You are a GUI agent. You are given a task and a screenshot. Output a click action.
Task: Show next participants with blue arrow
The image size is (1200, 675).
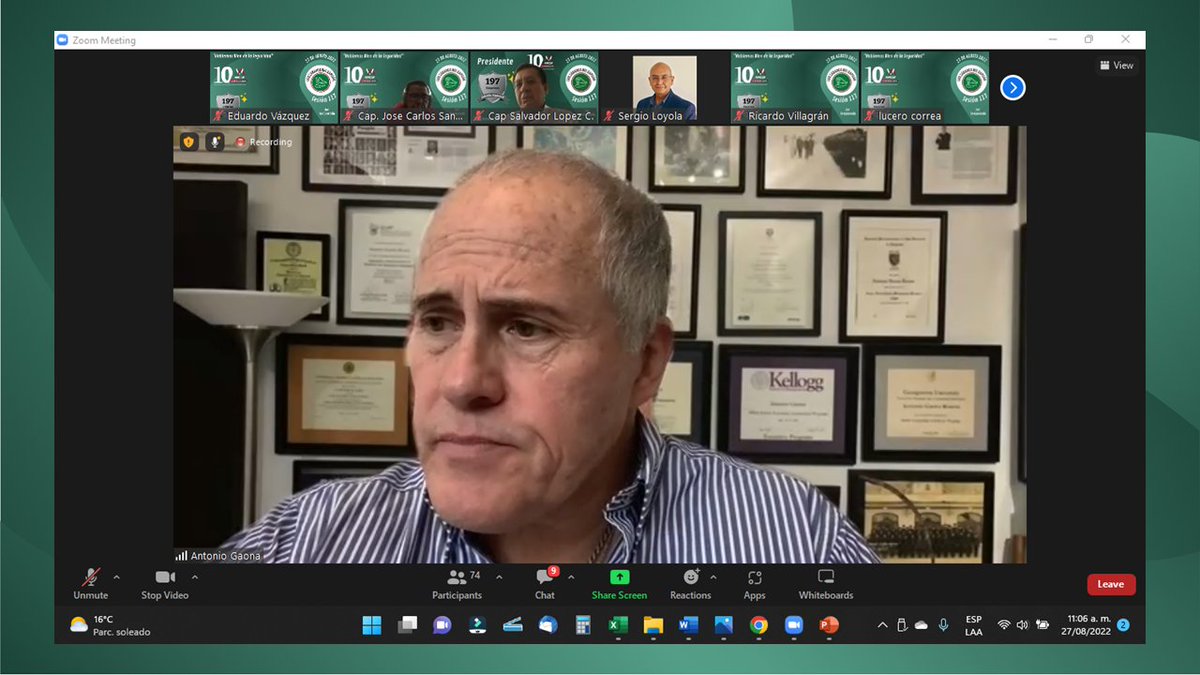click(x=1013, y=88)
